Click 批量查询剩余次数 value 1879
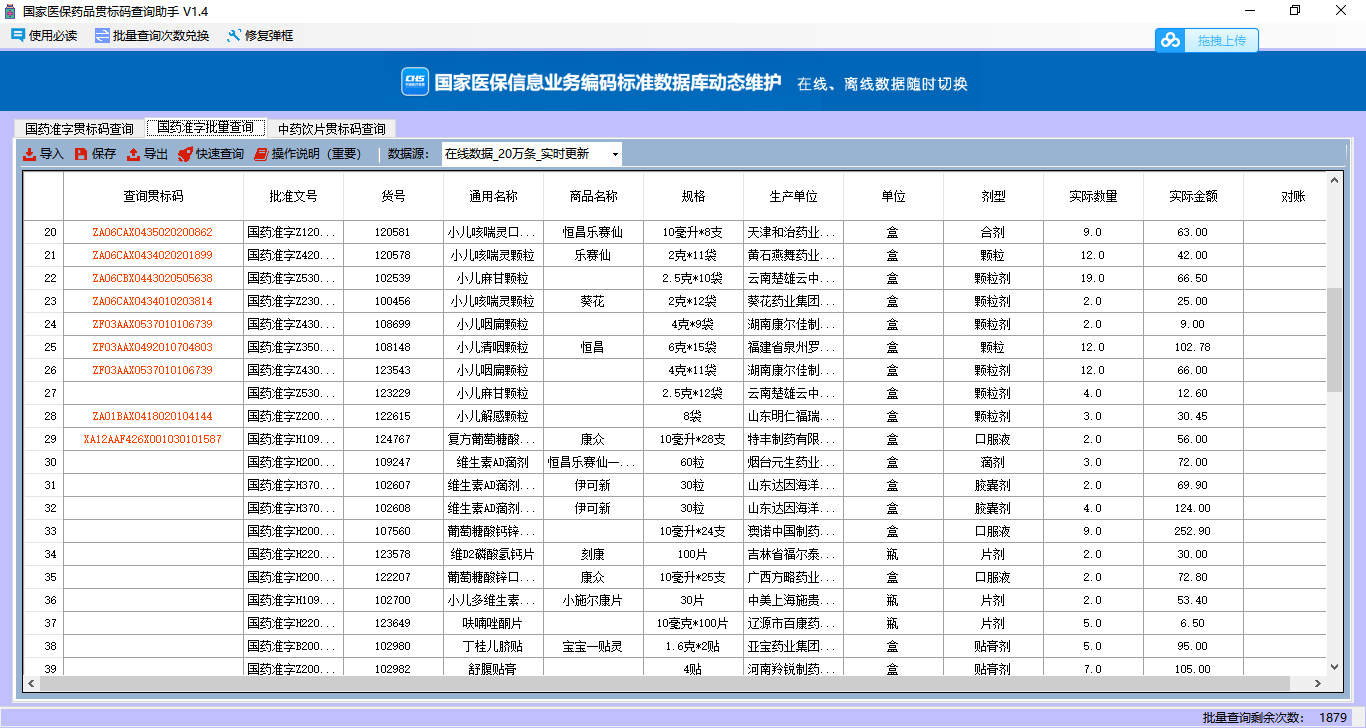1366x728 pixels. [1333, 717]
